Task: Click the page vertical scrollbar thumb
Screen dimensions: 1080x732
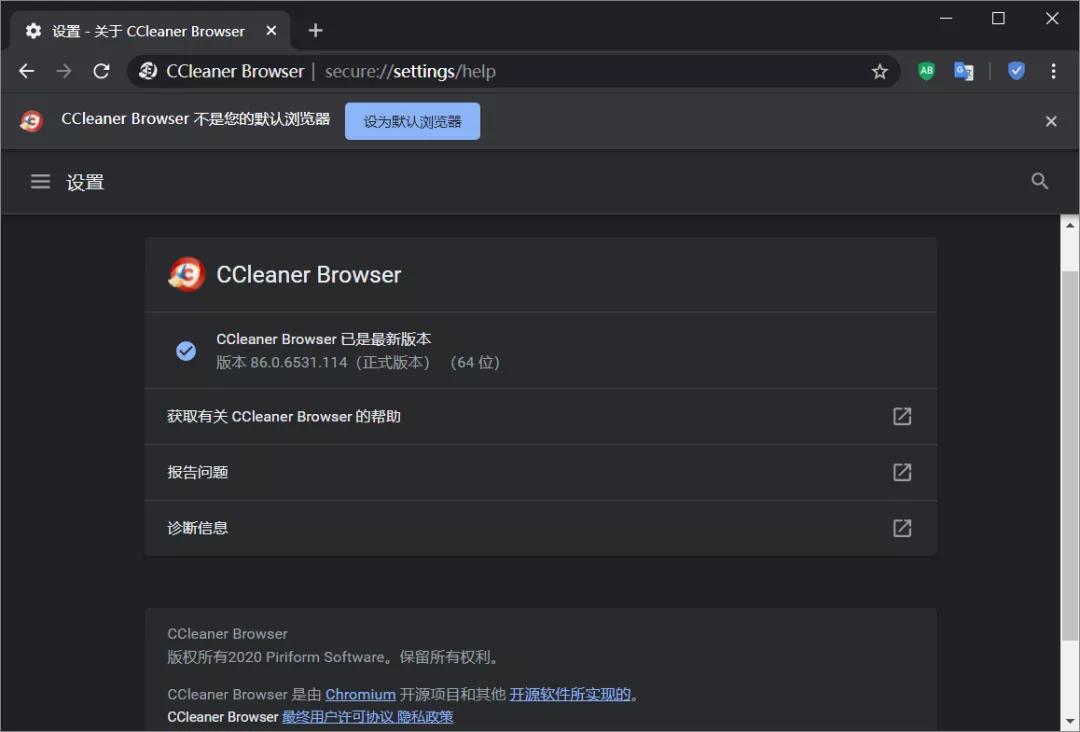Action: pyautogui.click(x=1070, y=454)
